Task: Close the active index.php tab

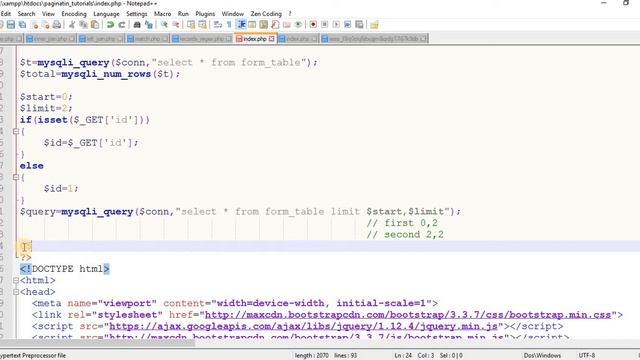Action: [271, 39]
